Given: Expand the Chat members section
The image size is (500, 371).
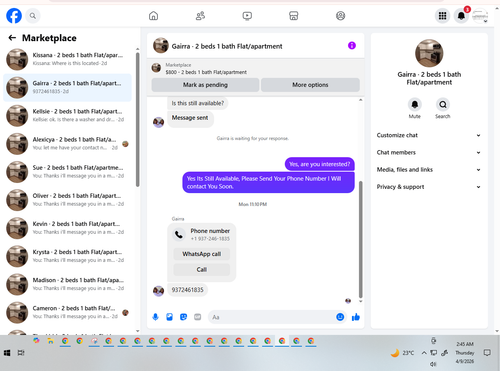Looking at the screenshot, I should (x=429, y=152).
